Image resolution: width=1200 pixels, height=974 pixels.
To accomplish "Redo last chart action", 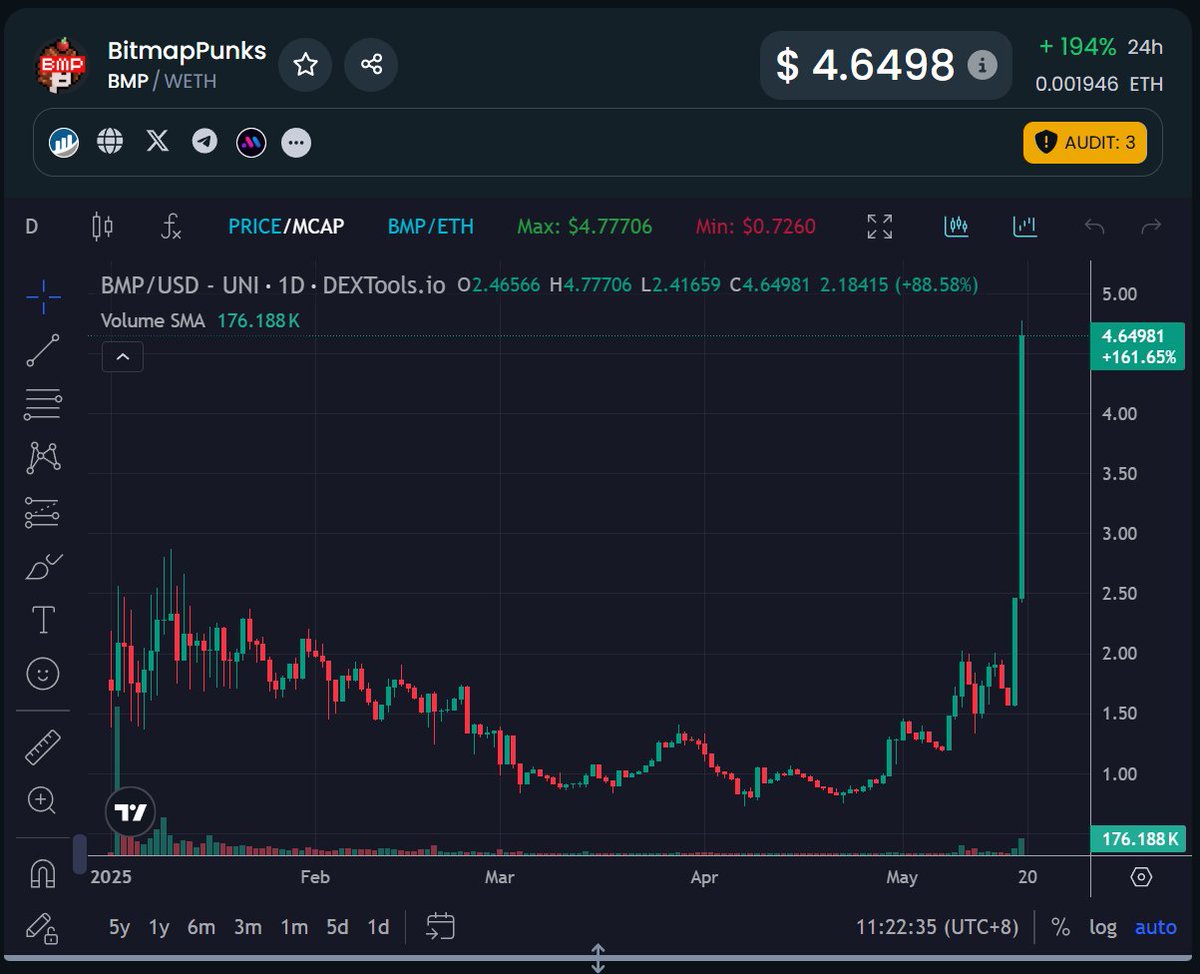I will click(x=1152, y=227).
